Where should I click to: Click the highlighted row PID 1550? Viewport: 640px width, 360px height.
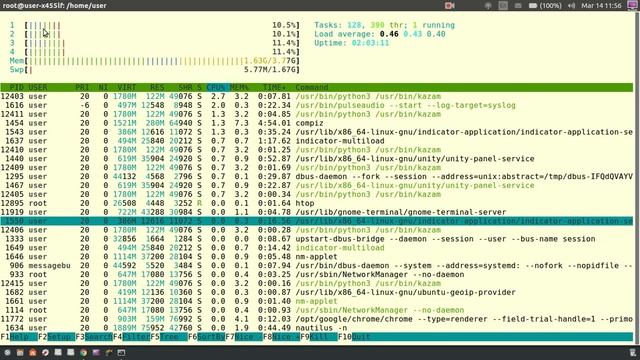coord(317,221)
